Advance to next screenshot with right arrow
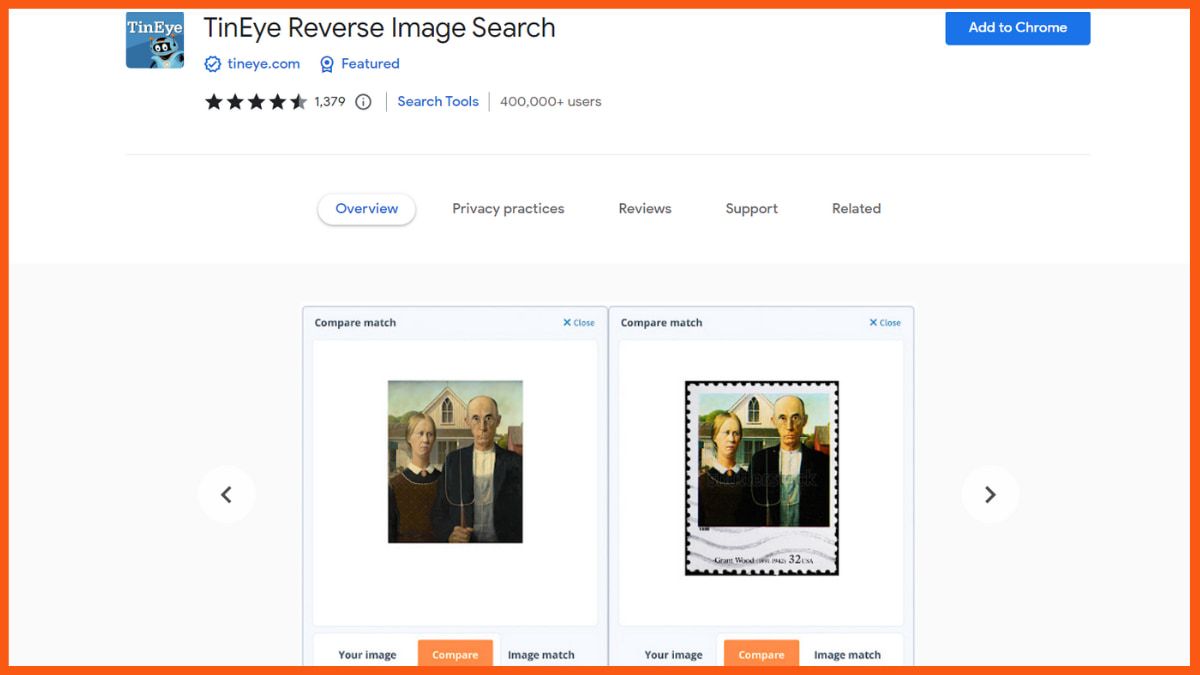This screenshot has height=675, width=1200. (x=990, y=494)
